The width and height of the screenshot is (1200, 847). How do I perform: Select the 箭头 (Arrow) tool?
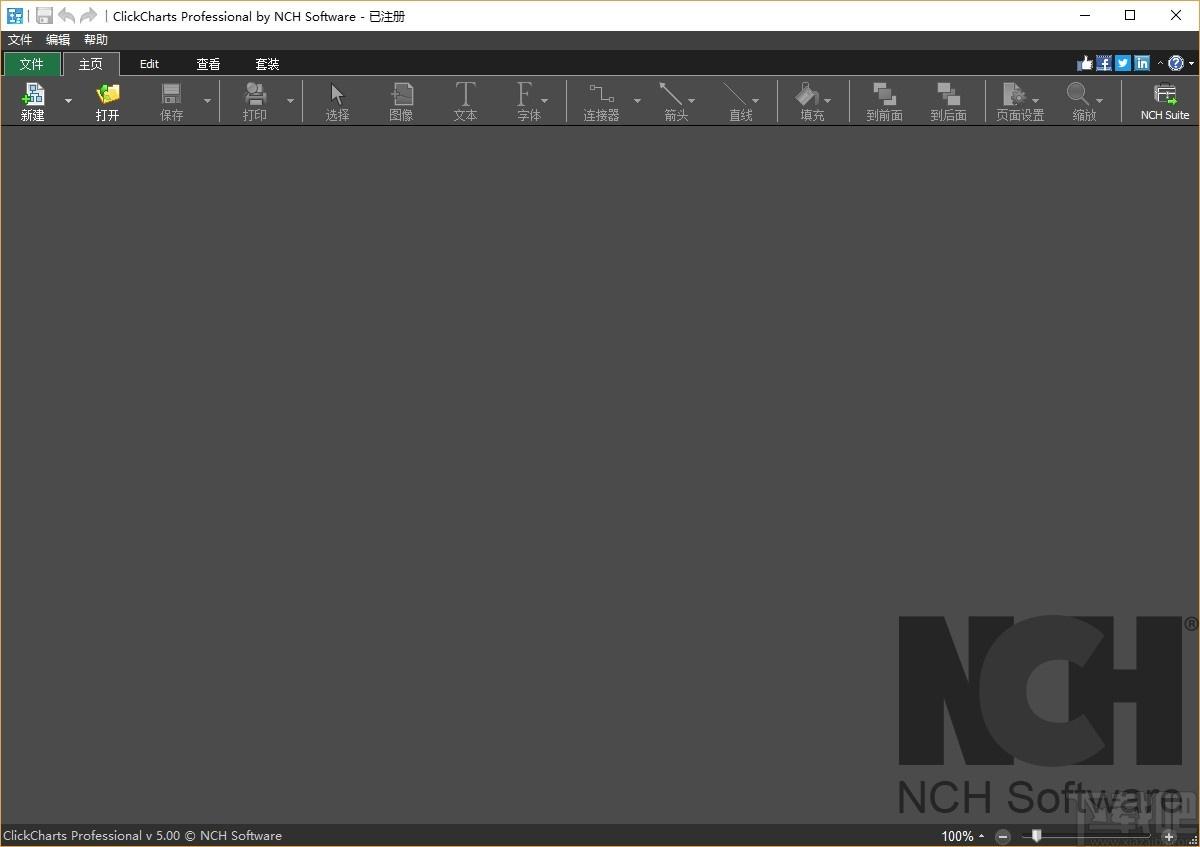671,94
